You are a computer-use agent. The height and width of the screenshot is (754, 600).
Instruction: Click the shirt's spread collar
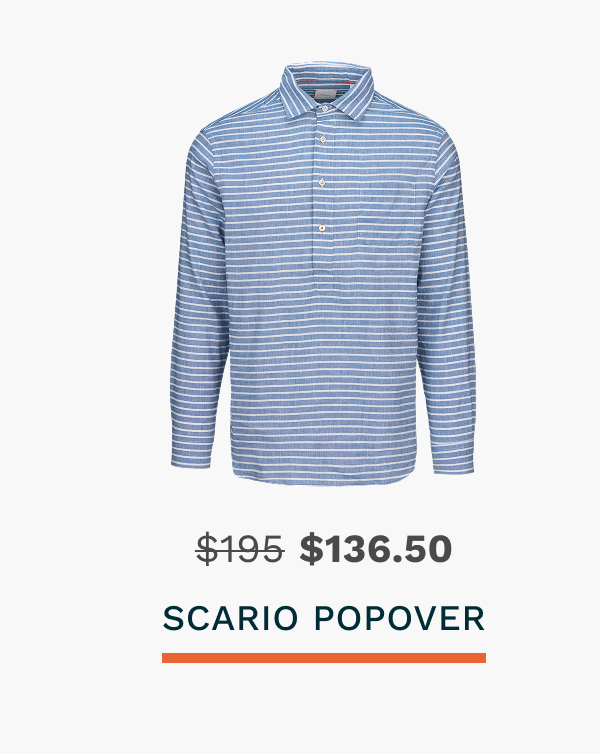click(327, 89)
